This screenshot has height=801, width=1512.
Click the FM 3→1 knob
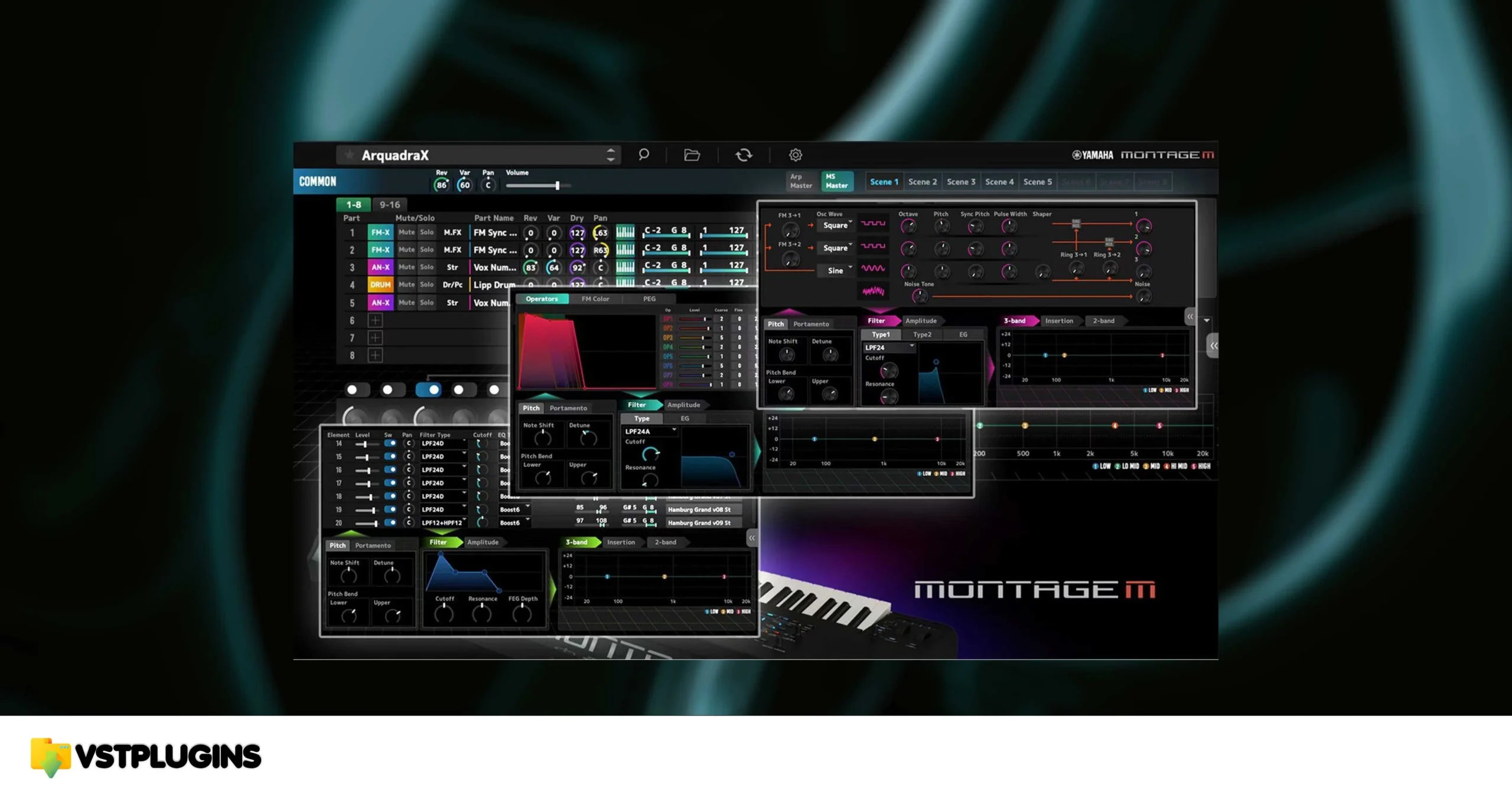[790, 230]
